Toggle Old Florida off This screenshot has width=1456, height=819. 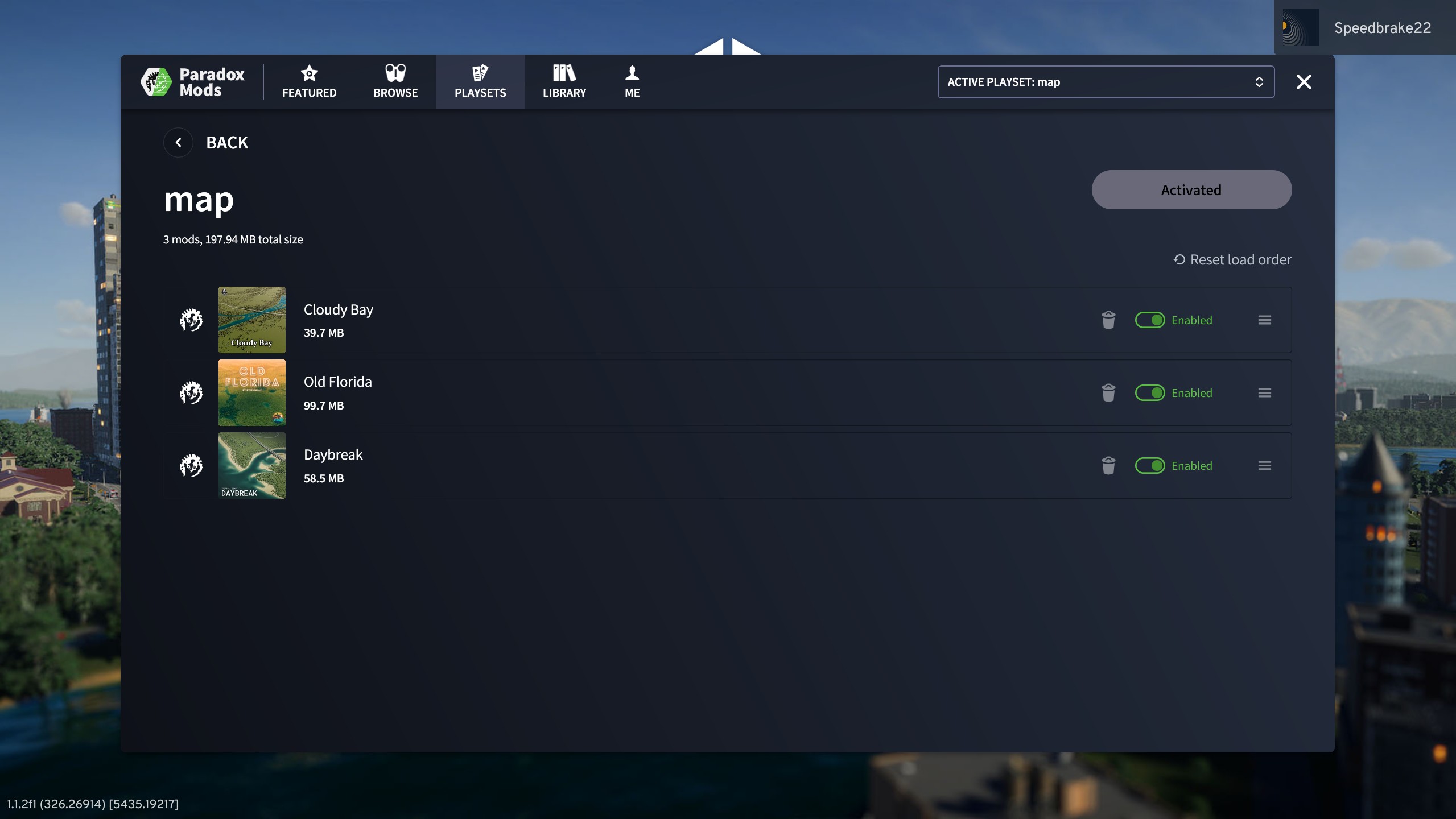click(1151, 392)
